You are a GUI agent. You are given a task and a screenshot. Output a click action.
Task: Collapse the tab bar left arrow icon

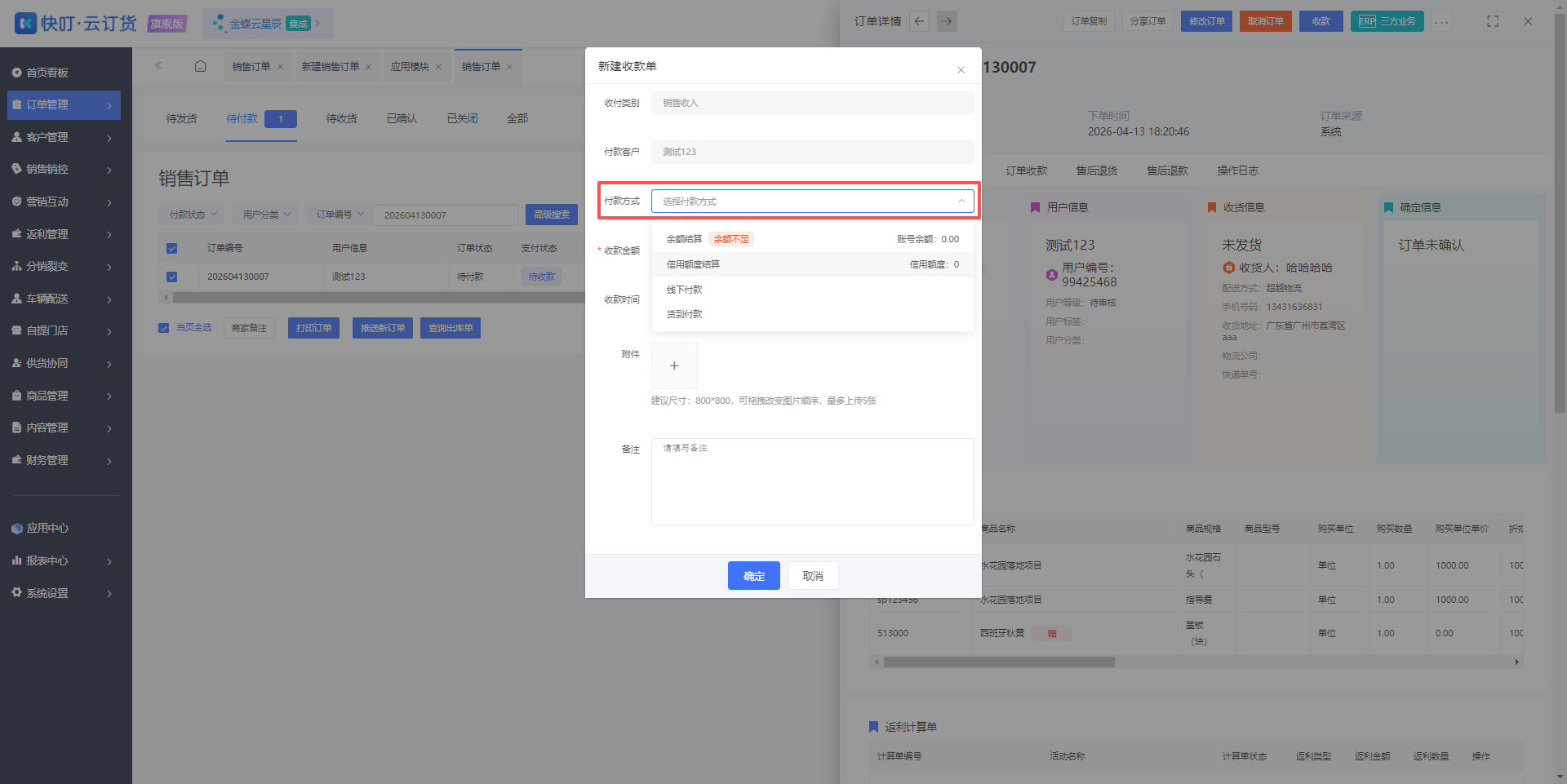tap(158, 66)
